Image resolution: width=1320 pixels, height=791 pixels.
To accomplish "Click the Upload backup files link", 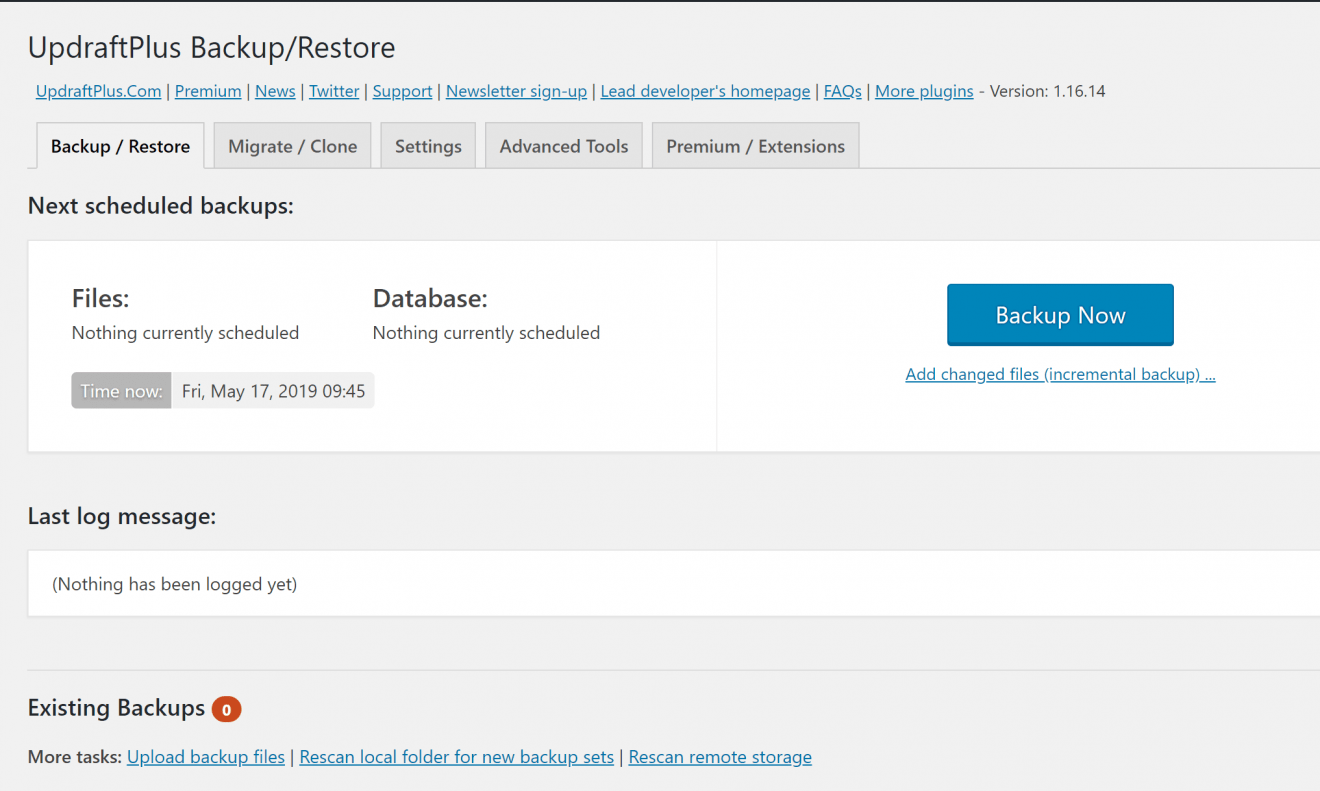I will 205,756.
